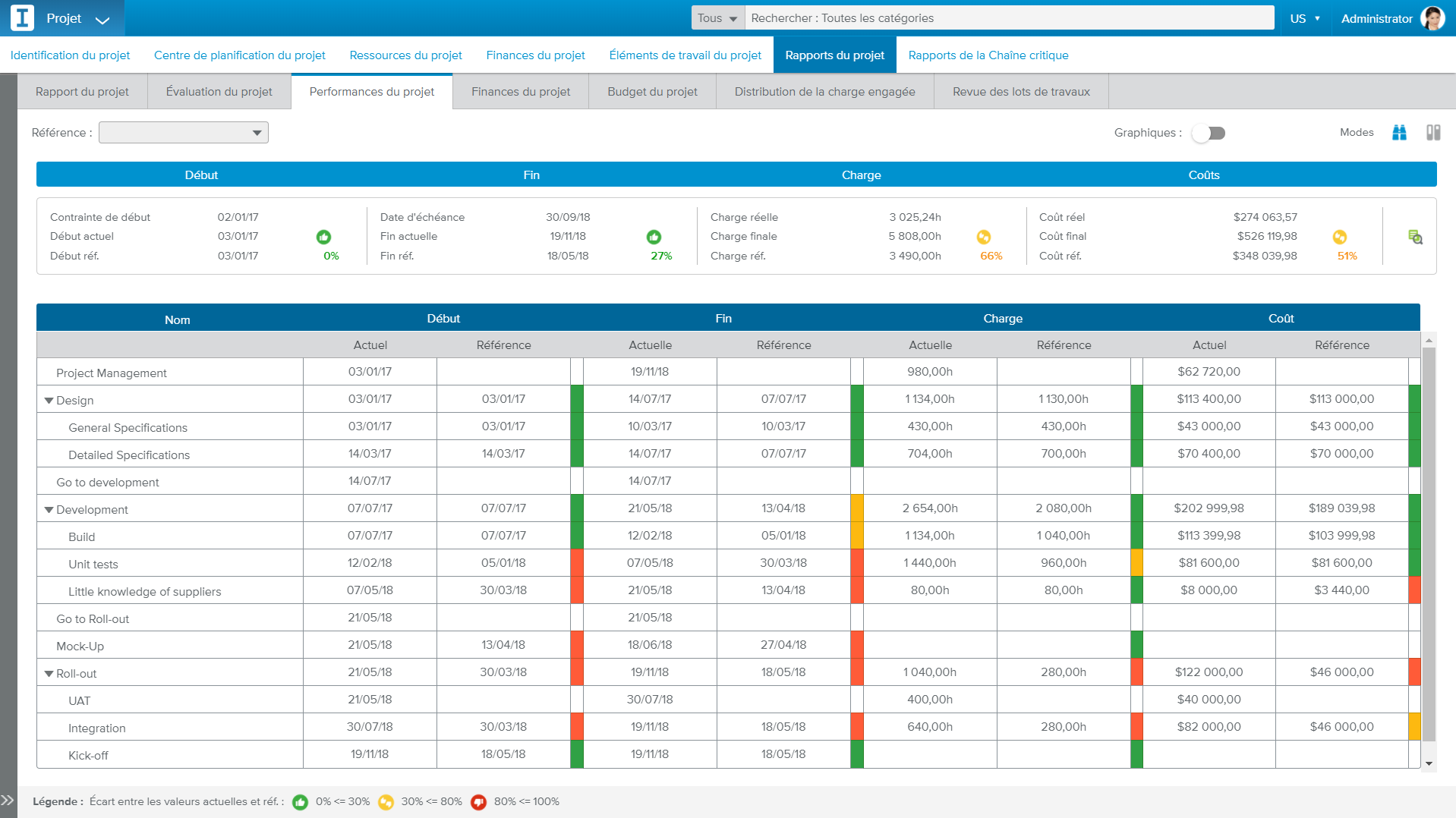Switch to the Budget du projet tab

coord(652,92)
